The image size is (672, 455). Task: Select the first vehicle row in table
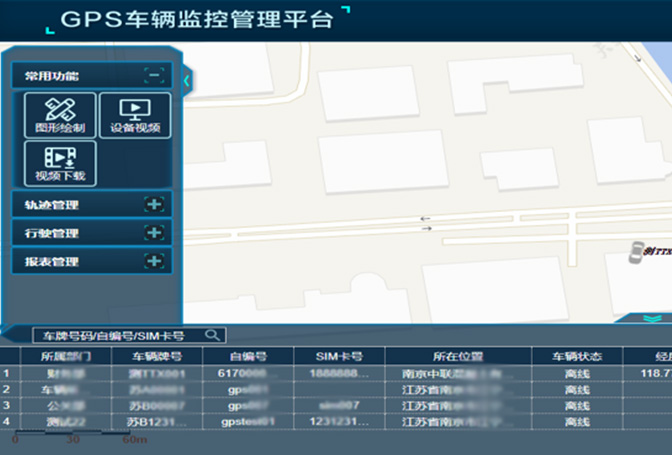coord(300,373)
